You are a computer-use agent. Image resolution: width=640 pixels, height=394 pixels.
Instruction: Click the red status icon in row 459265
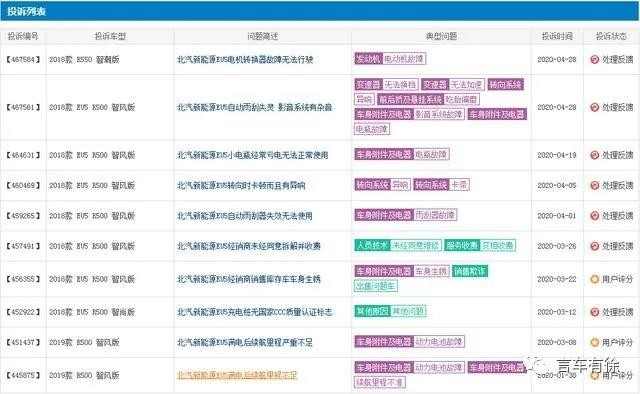click(594, 216)
